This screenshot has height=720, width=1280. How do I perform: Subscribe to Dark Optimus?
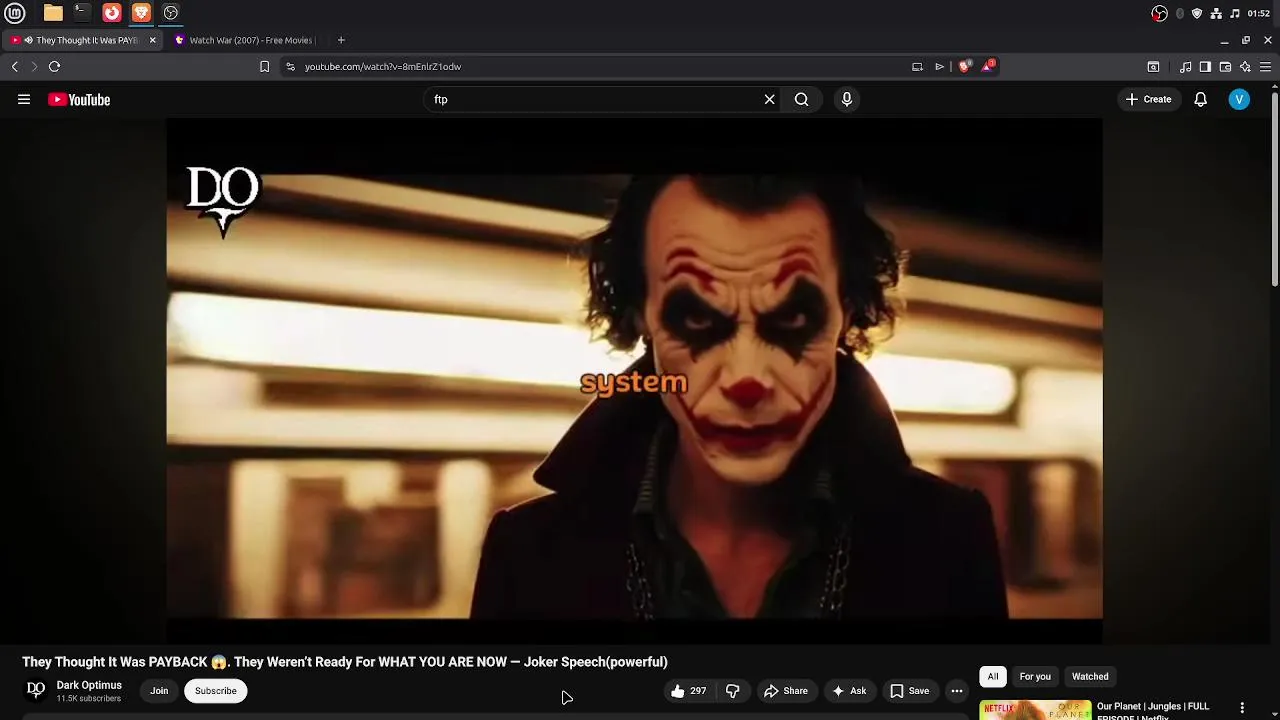215,691
